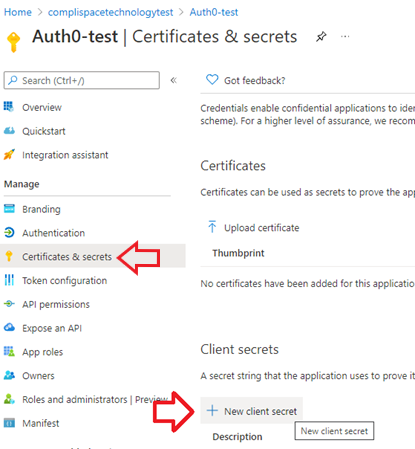Click the Manifest icon
This screenshot has width=415, height=449.
(9, 423)
